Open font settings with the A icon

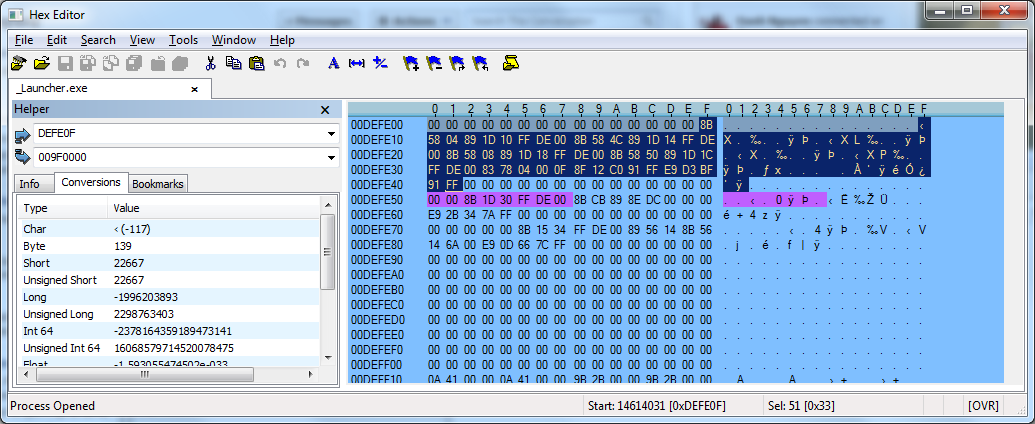pyautogui.click(x=334, y=64)
